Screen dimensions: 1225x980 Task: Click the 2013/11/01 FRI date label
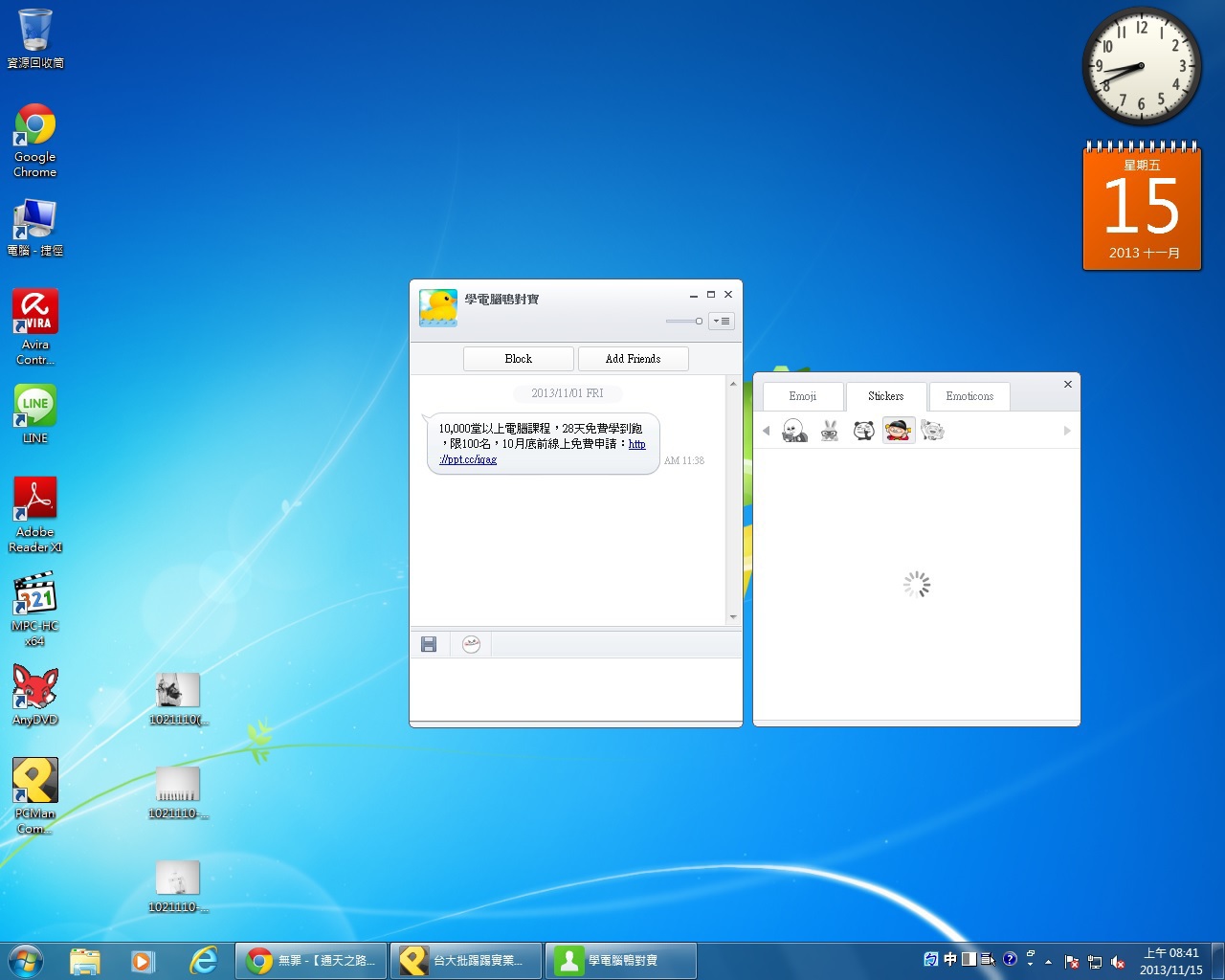click(x=568, y=393)
